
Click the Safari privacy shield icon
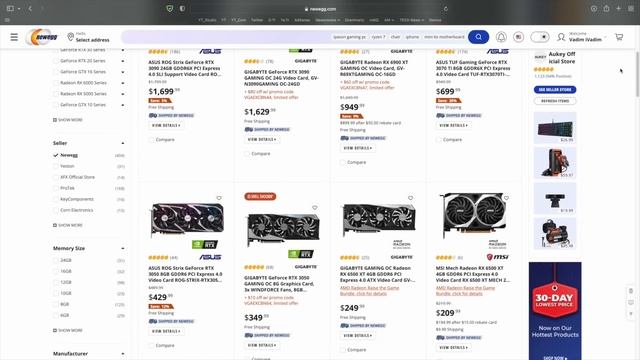pos(170,8)
